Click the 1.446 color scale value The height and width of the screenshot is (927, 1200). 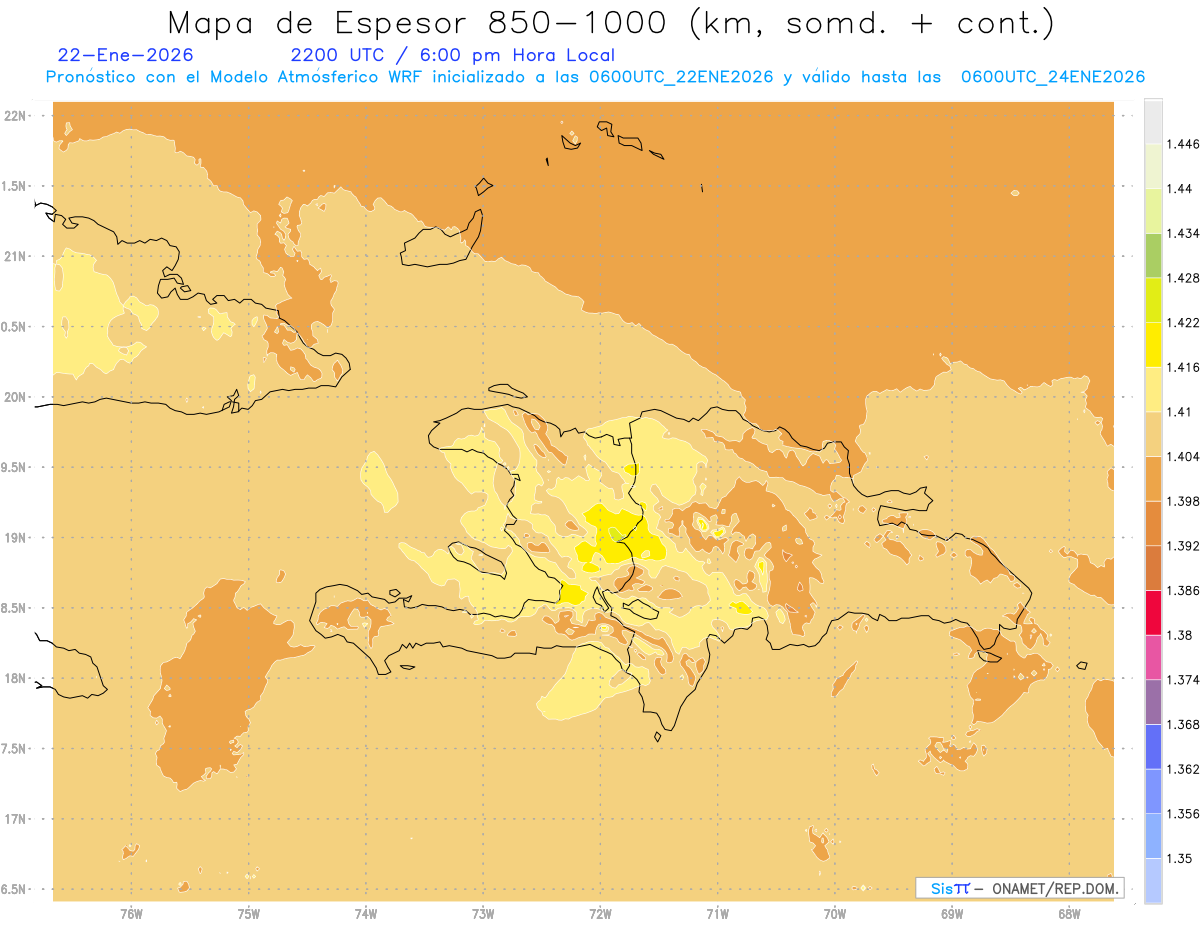pyautogui.click(x=1185, y=144)
